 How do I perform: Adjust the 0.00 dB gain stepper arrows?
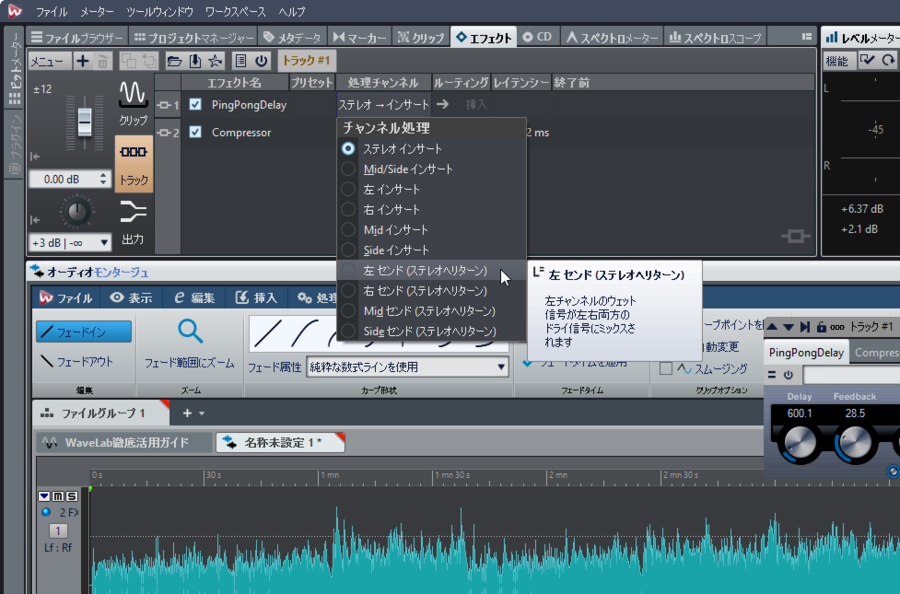(103, 178)
